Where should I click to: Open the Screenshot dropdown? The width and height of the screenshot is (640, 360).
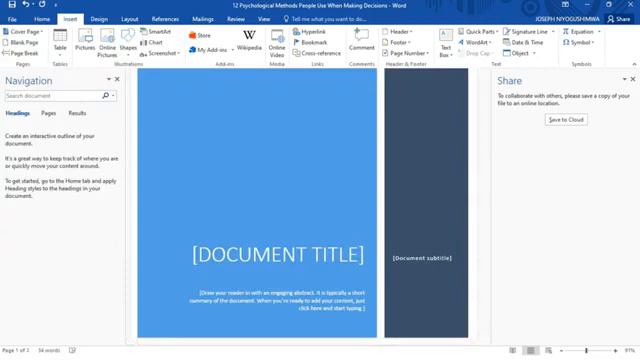(x=178, y=53)
